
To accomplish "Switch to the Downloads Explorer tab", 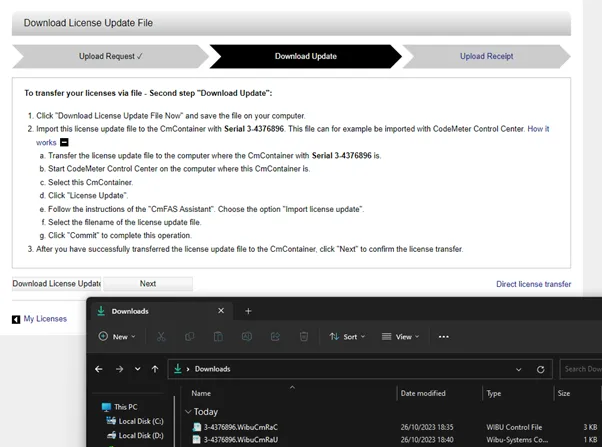I will point(161,311).
